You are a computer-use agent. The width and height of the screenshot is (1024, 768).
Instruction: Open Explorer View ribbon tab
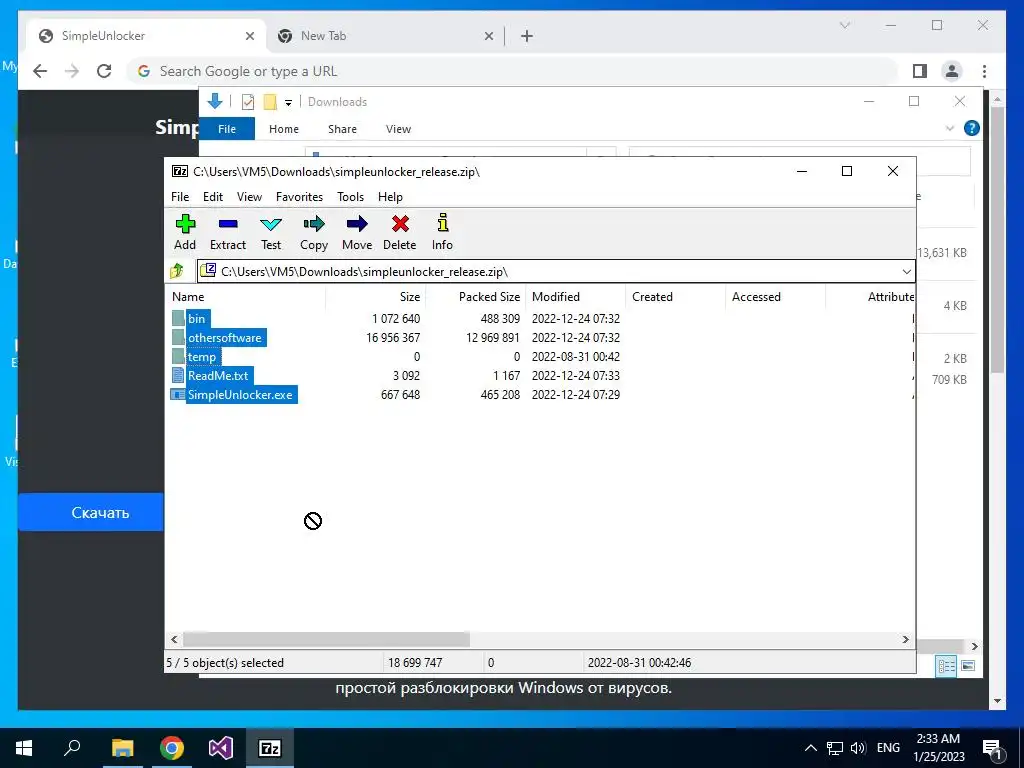point(398,129)
